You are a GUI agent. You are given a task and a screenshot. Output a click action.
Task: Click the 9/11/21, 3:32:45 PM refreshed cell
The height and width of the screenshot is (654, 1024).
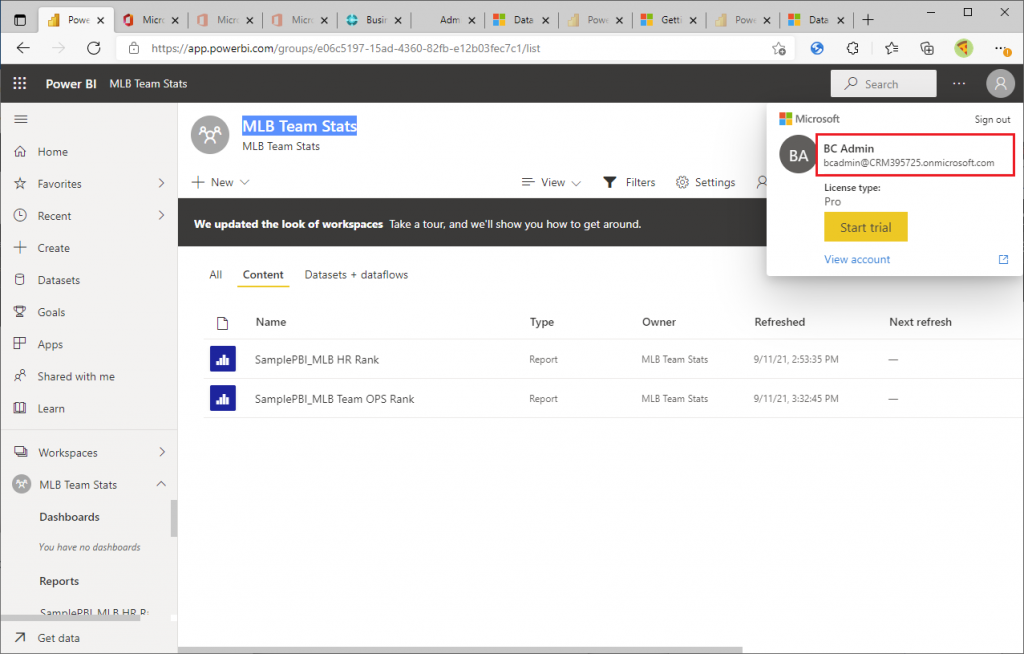[x=795, y=399]
